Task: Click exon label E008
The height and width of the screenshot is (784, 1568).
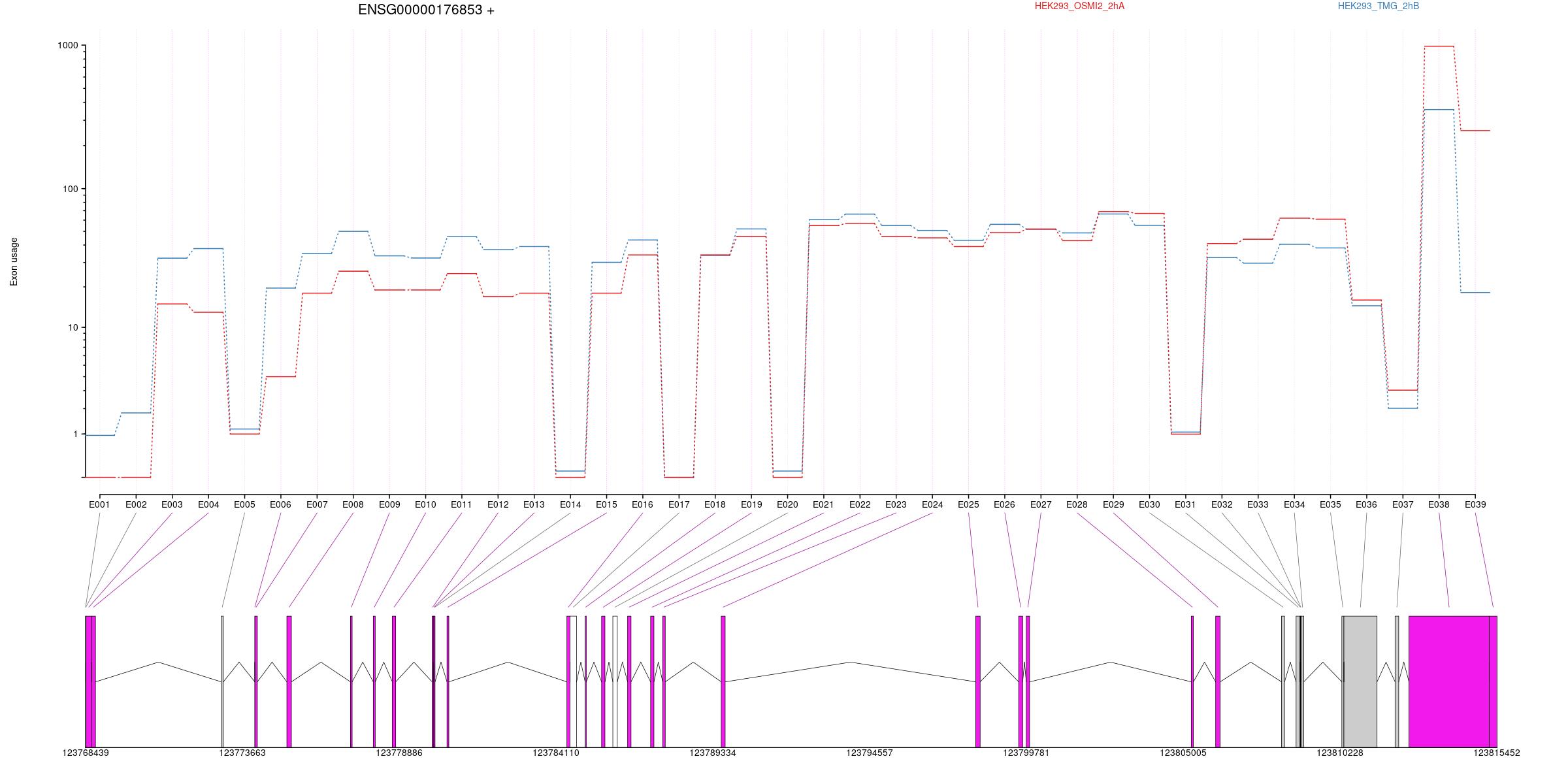Action: tap(353, 504)
